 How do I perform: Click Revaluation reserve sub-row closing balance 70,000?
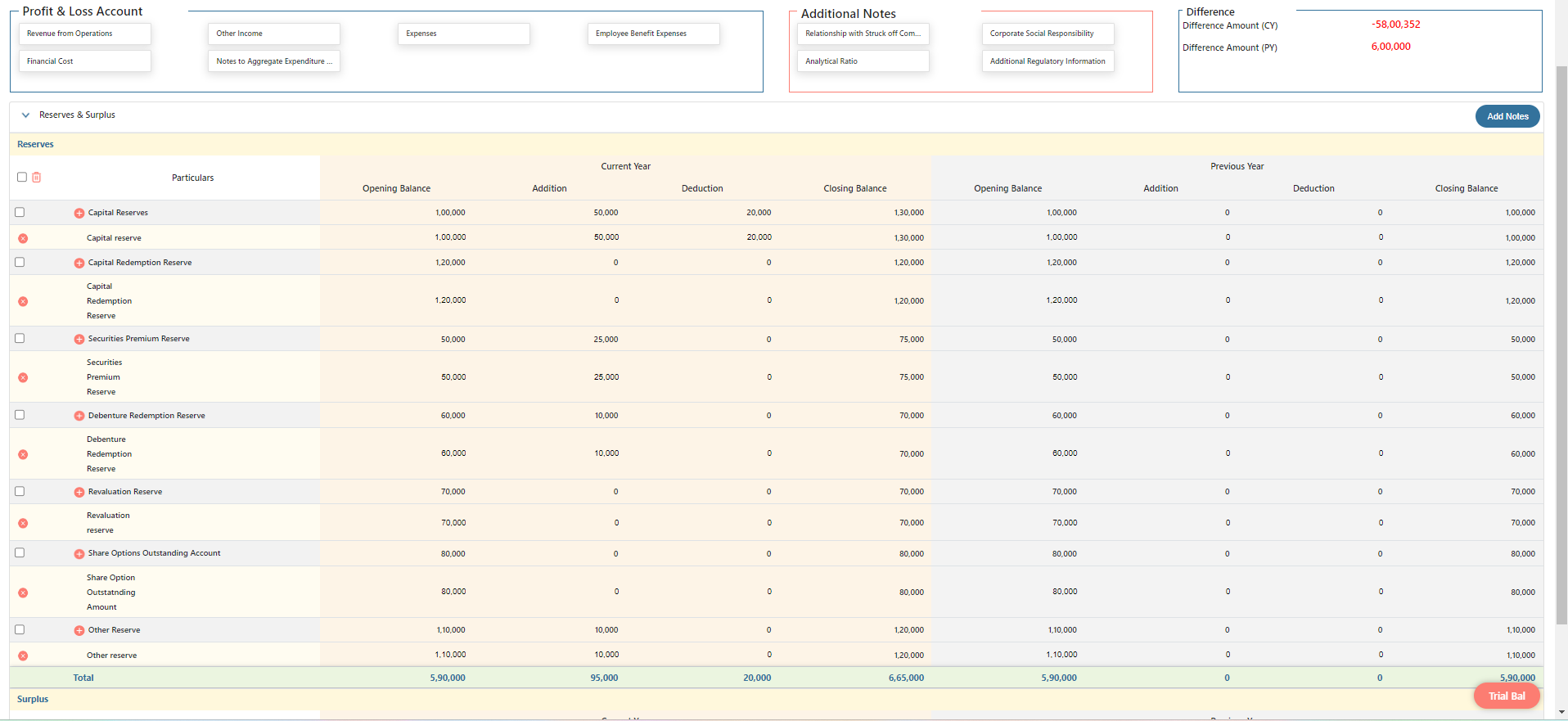(x=912, y=523)
